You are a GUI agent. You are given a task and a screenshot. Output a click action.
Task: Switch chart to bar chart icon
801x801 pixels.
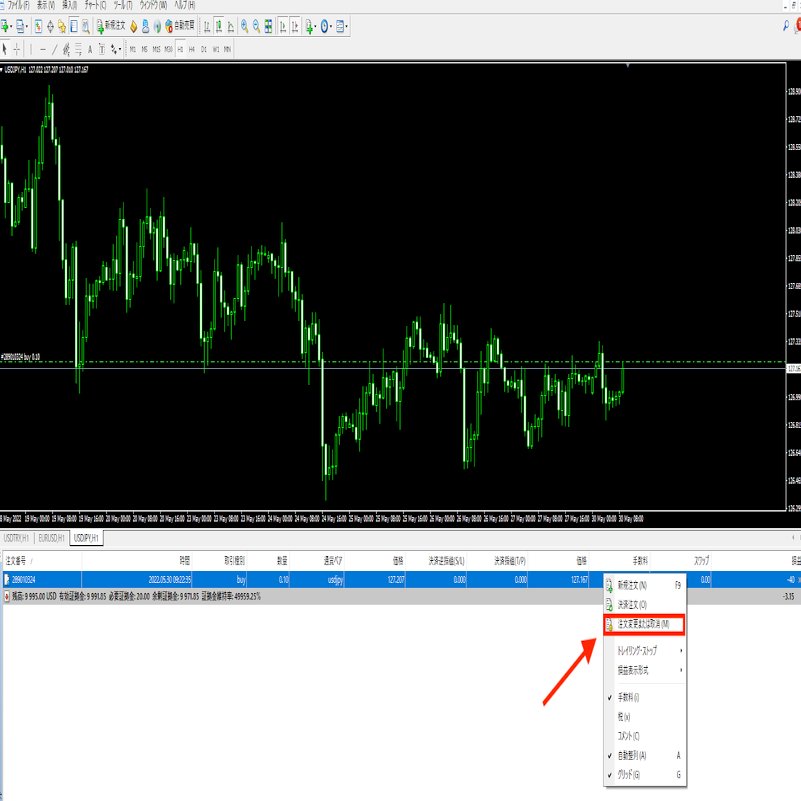pos(207,26)
